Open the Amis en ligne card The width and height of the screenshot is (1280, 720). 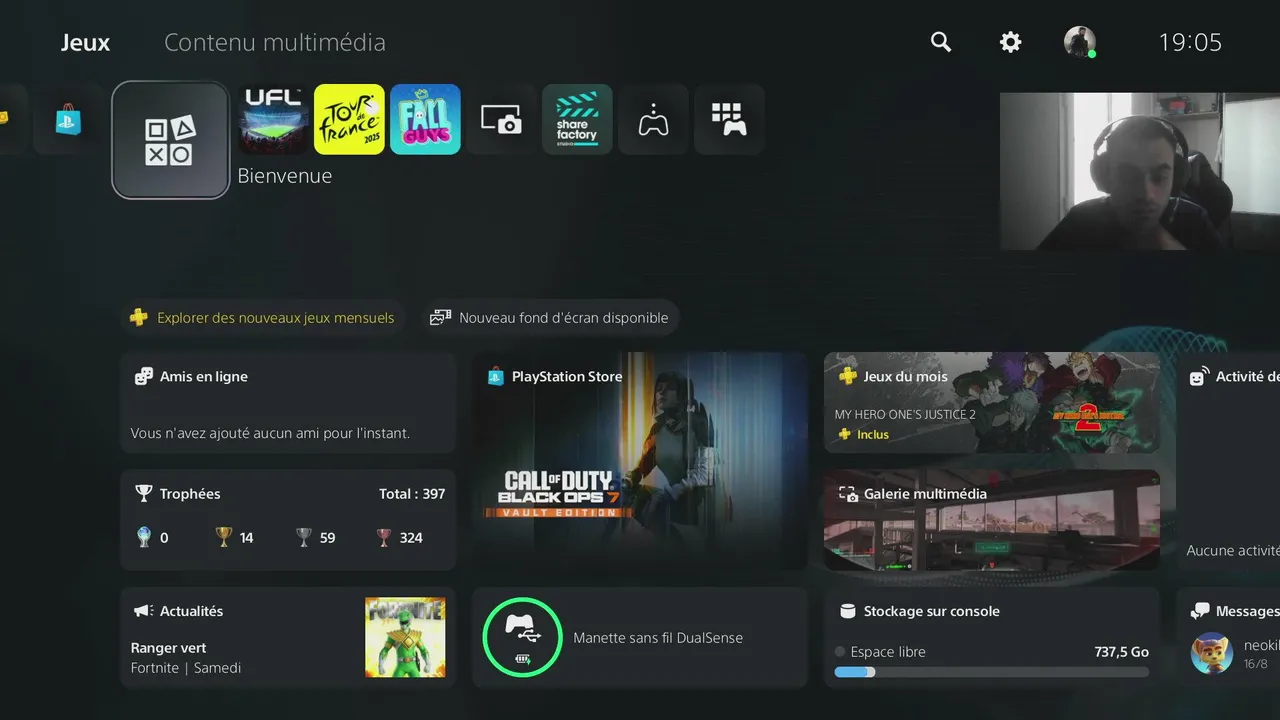coord(288,403)
